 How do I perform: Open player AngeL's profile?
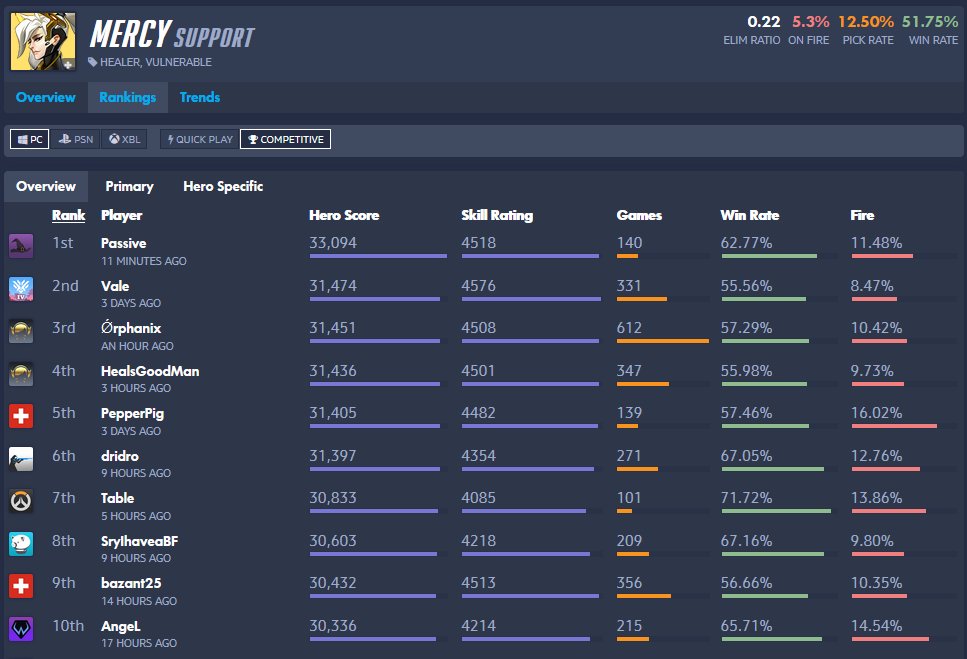click(121, 626)
